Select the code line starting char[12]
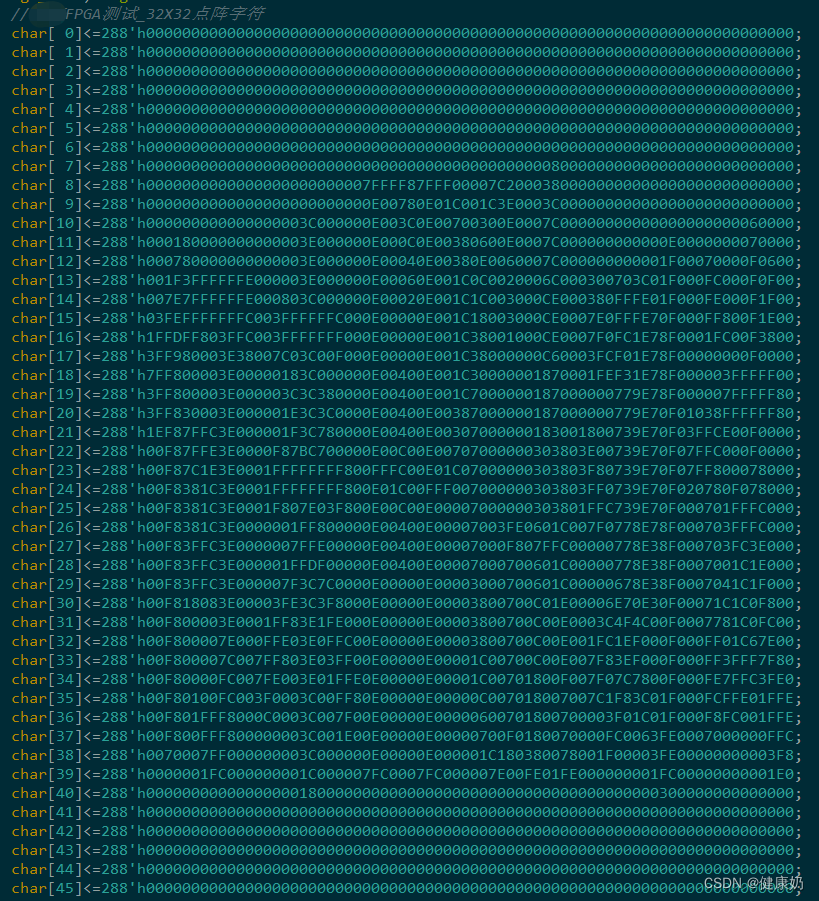The height and width of the screenshot is (901, 819). [406, 261]
